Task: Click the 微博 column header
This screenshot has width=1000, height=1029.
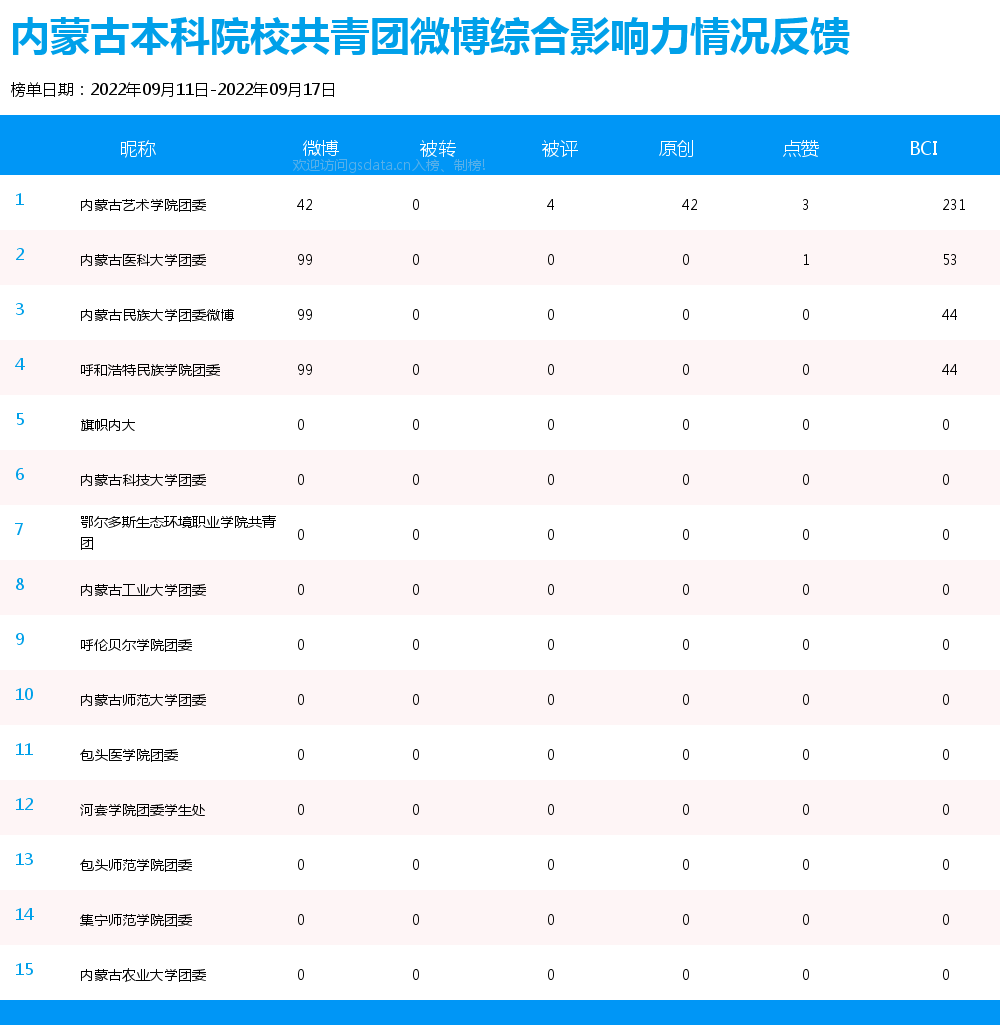Action: (x=320, y=149)
